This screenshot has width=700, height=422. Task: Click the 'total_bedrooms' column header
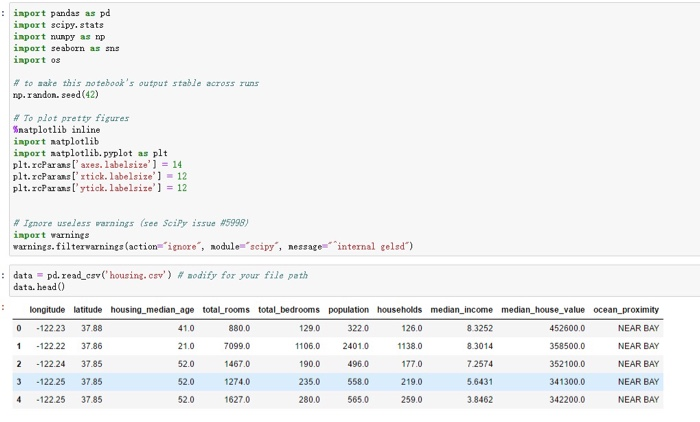tap(289, 310)
